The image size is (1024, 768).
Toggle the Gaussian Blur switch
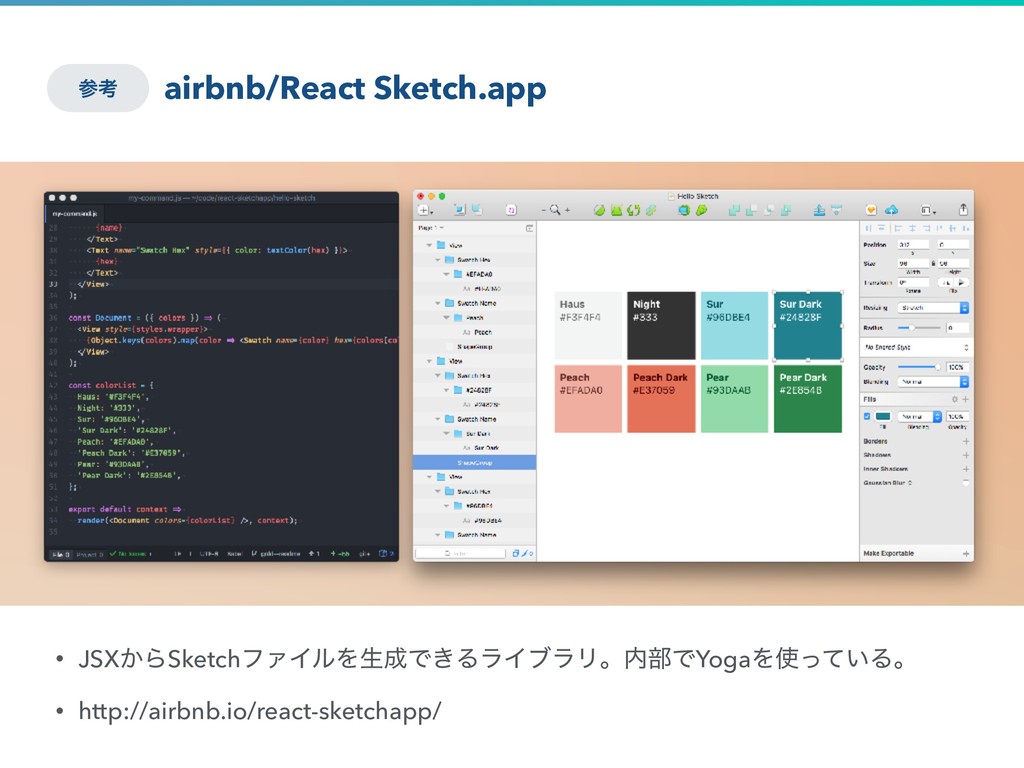coord(965,483)
